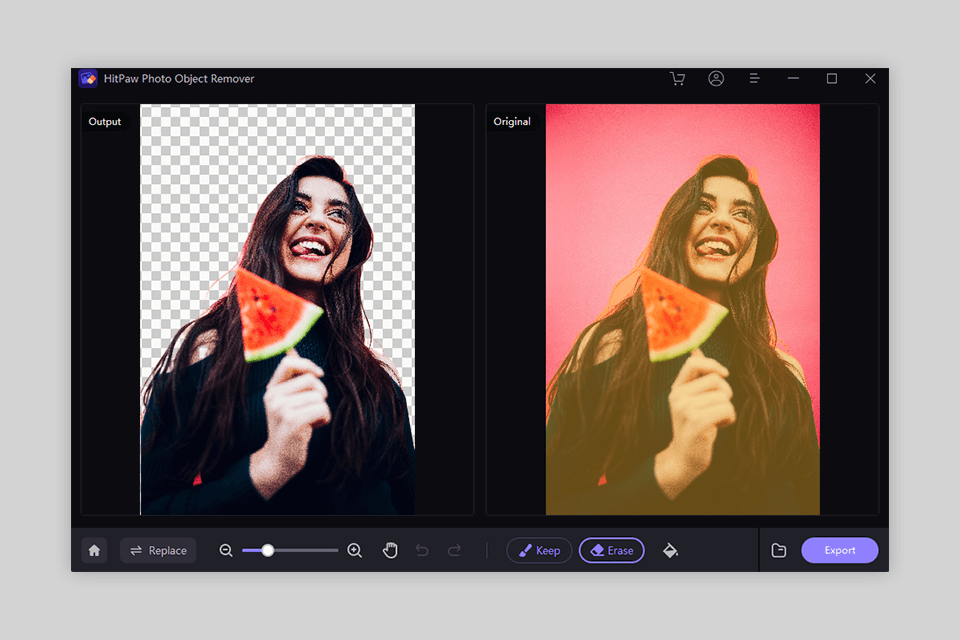Image resolution: width=960 pixels, height=640 pixels.
Task: Minimize the HitPaw window
Action: point(793,78)
